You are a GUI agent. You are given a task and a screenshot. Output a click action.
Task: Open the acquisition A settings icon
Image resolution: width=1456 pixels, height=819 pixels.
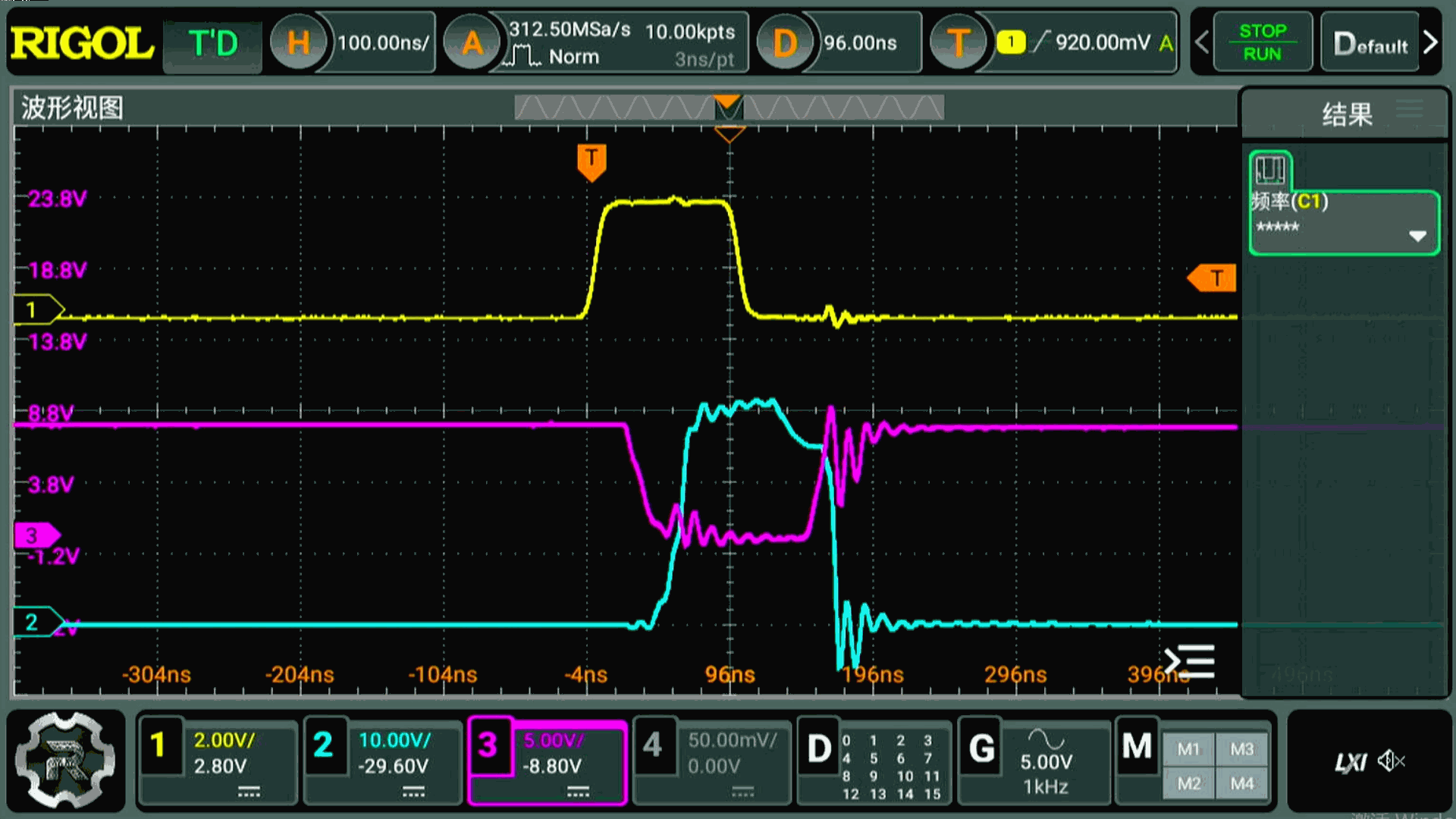[472, 43]
